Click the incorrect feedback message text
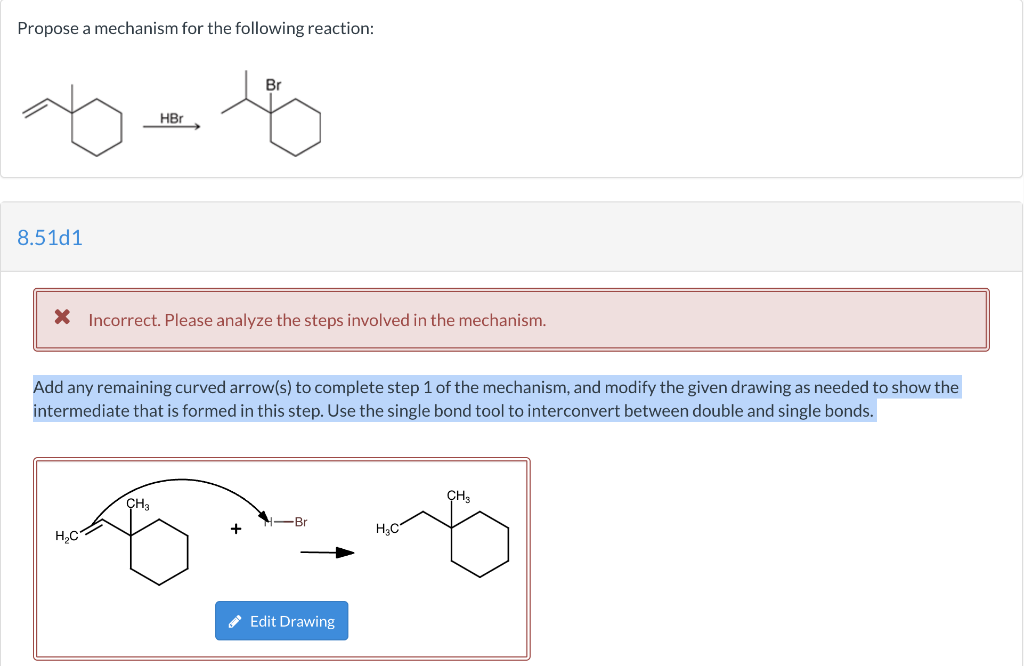Screen dimensions: 1024x666 coord(317,320)
